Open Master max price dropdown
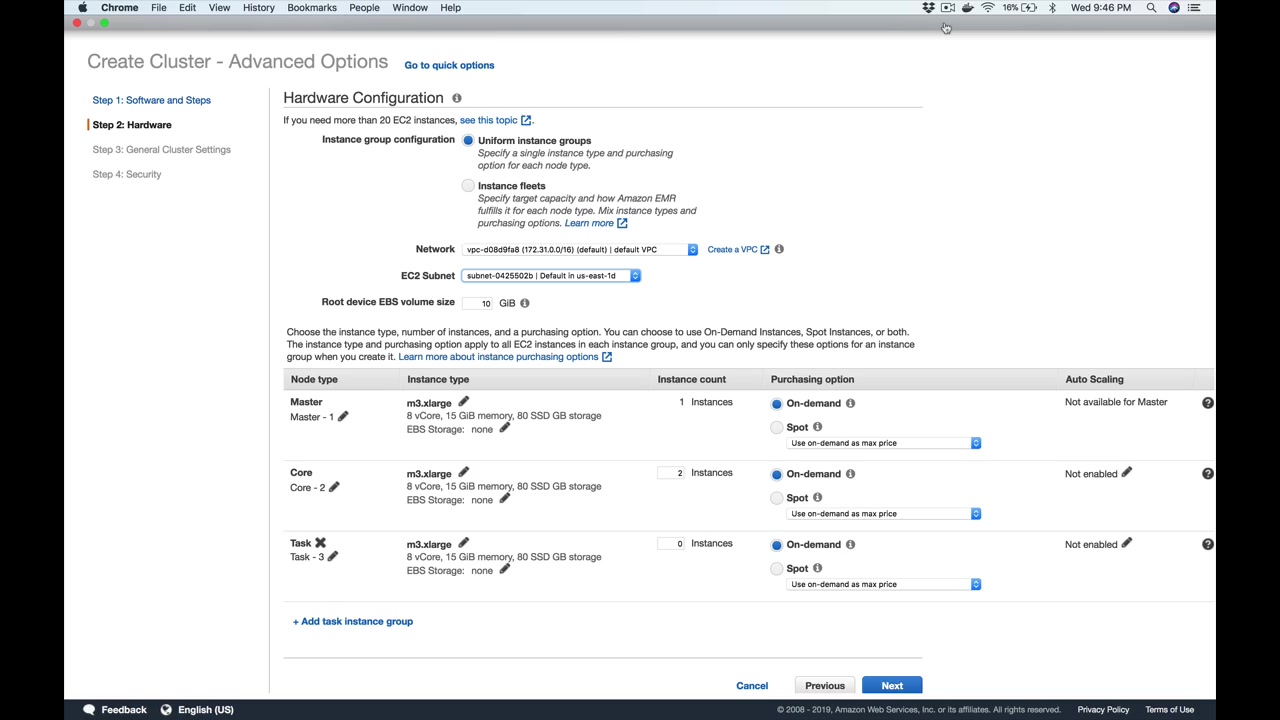This screenshot has width=1280, height=720. coord(884,443)
